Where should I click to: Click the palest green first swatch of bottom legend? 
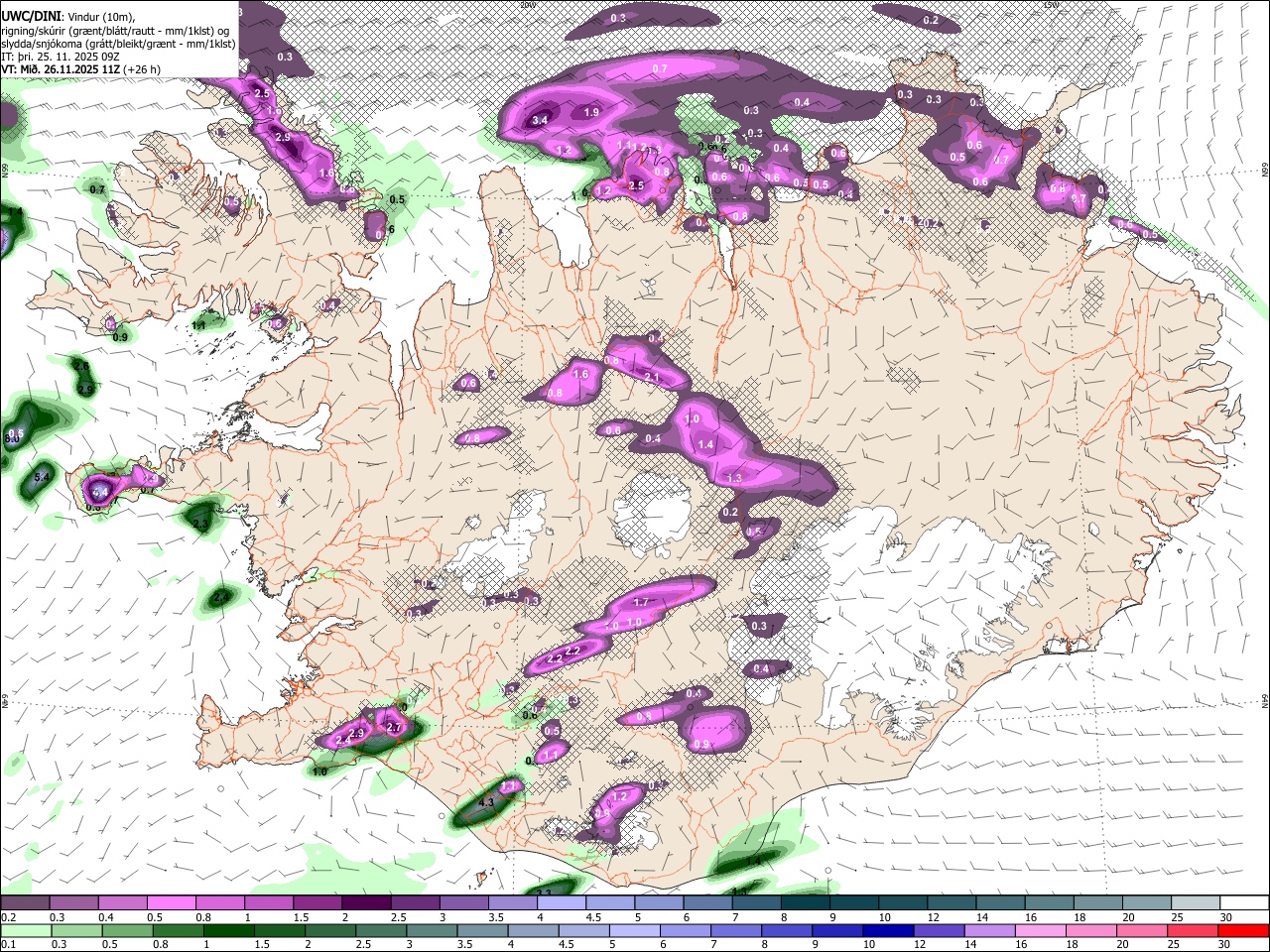tap(25, 930)
